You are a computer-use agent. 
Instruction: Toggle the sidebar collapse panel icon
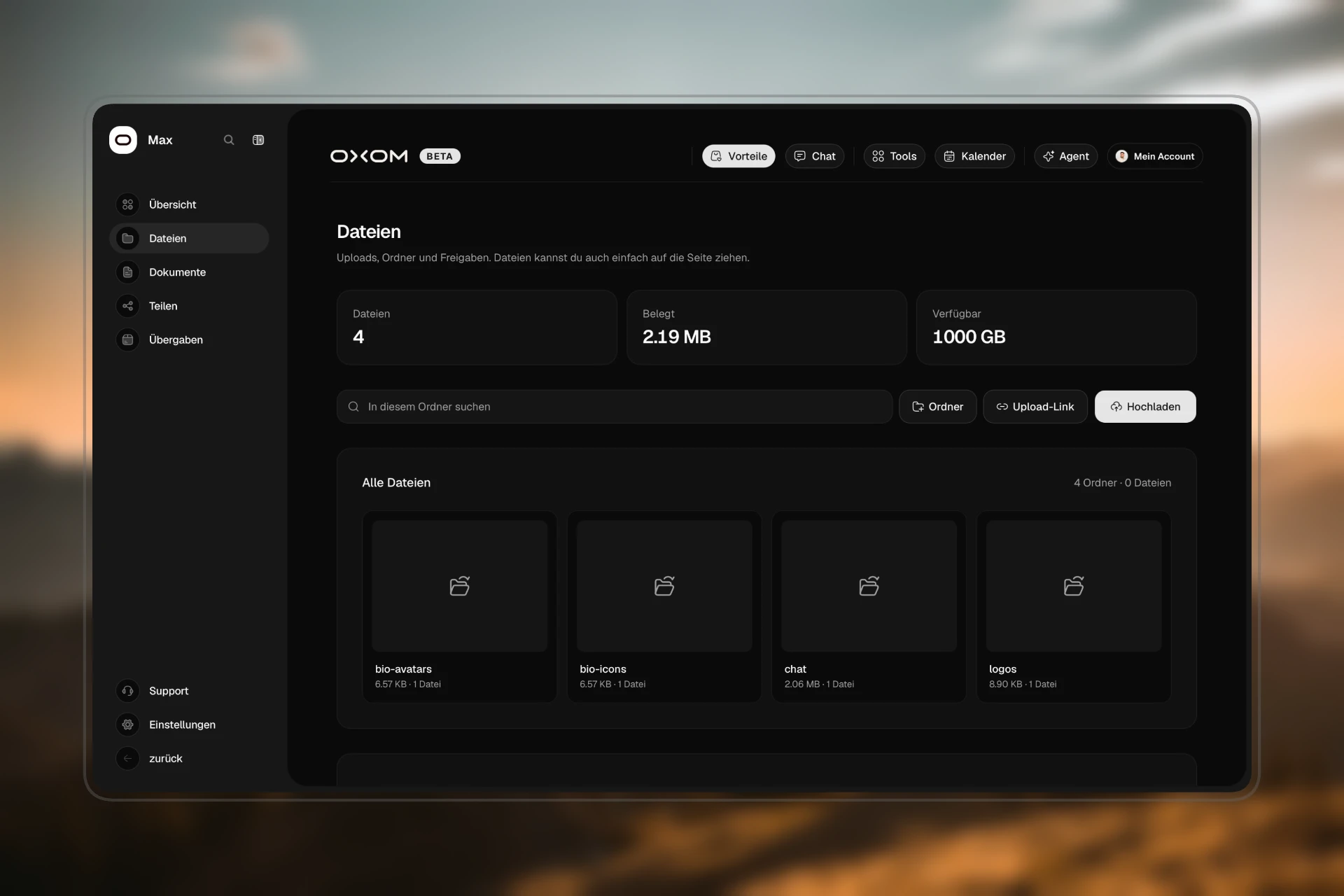(x=258, y=140)
